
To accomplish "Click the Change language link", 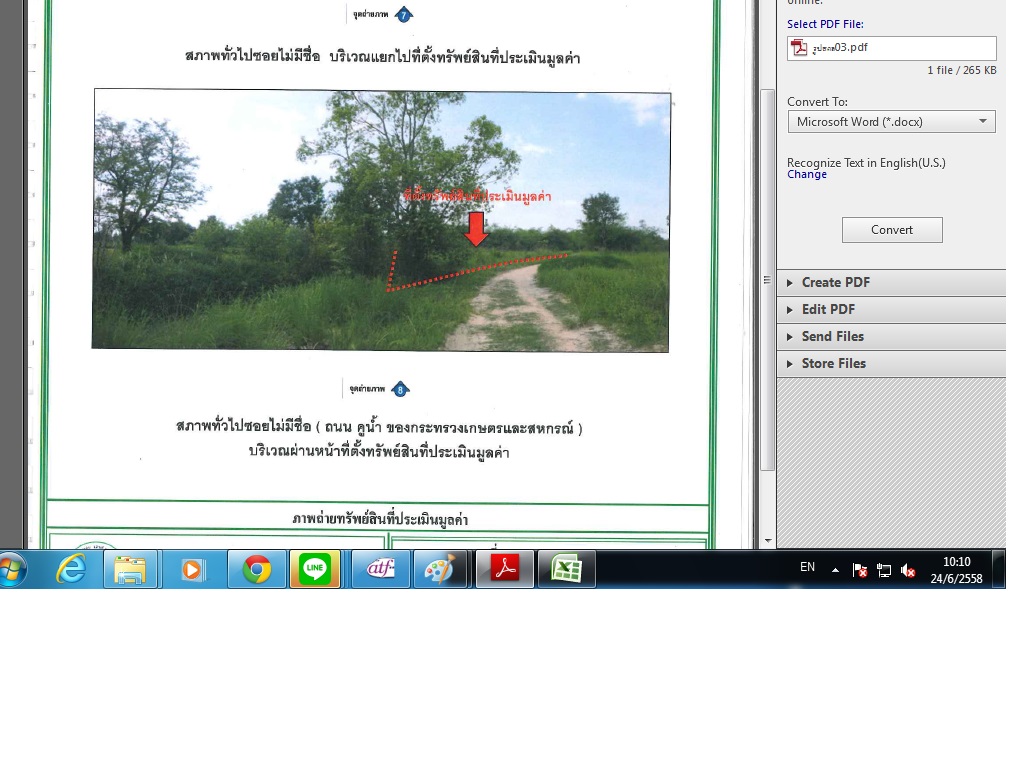I will pyautogui.click(x=807, y=174).
